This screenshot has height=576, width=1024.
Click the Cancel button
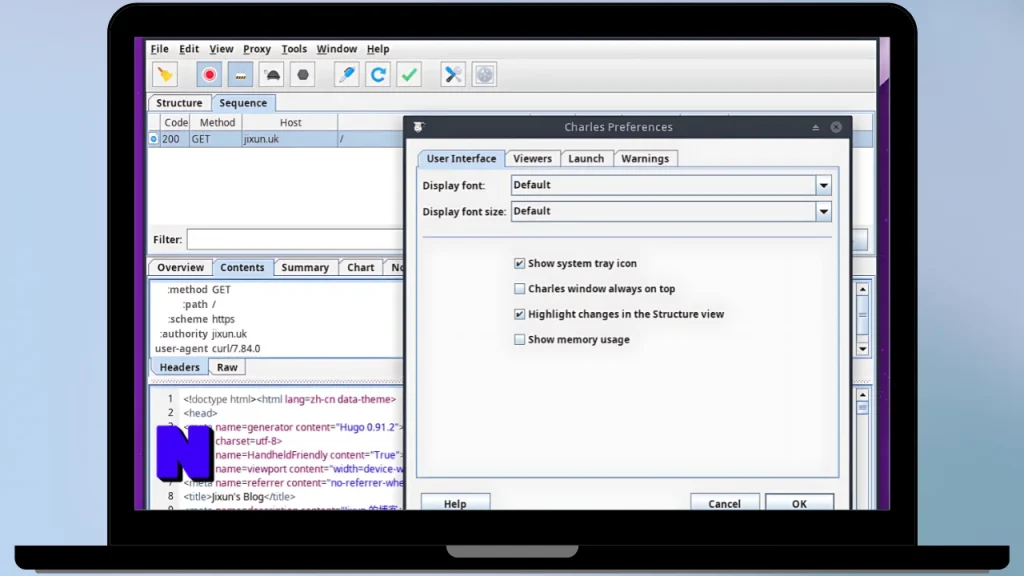pyautogui.click(x=724, y=504)
